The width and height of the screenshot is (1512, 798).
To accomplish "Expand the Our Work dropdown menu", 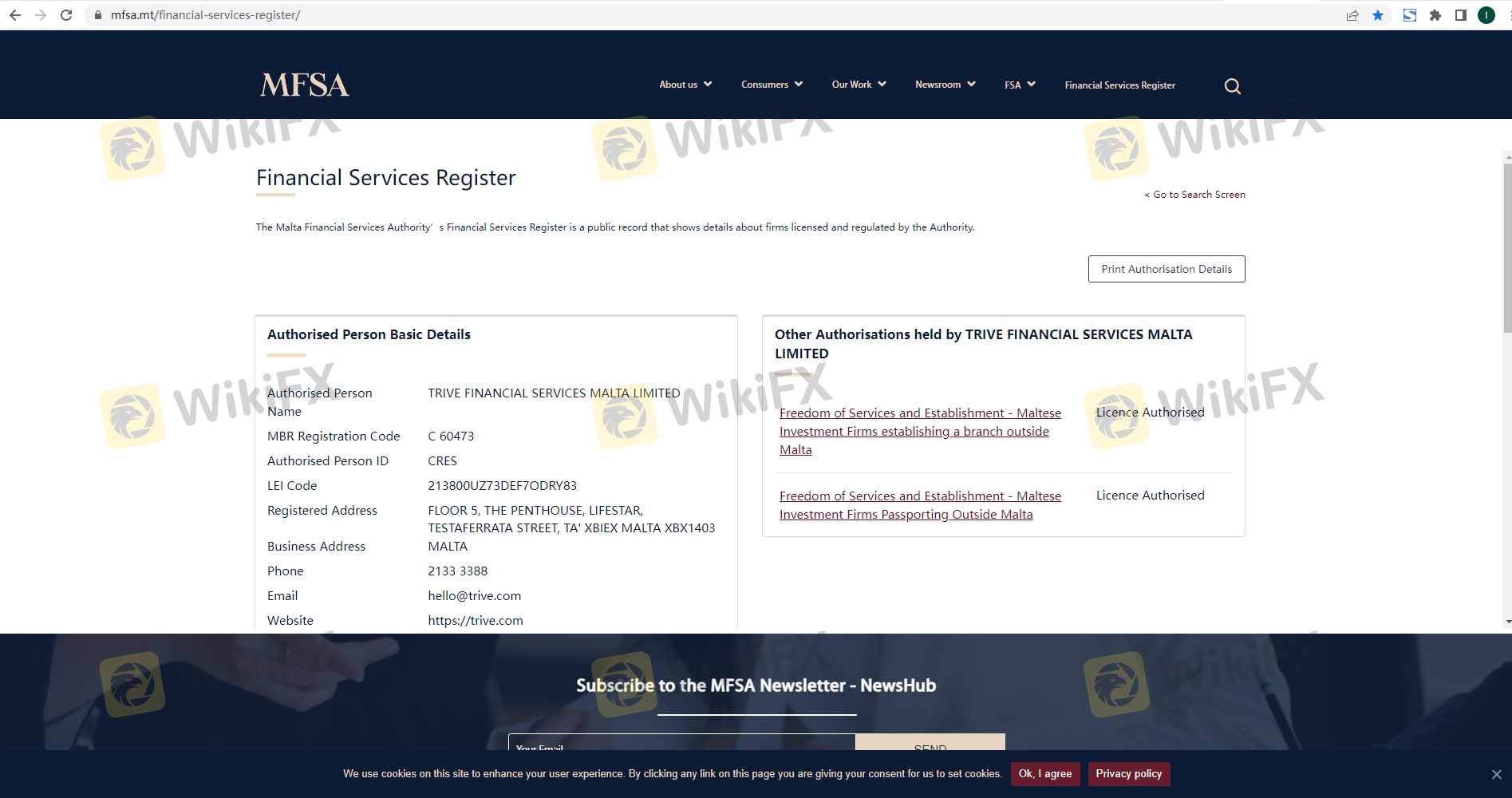I will [x=859, y=85].
